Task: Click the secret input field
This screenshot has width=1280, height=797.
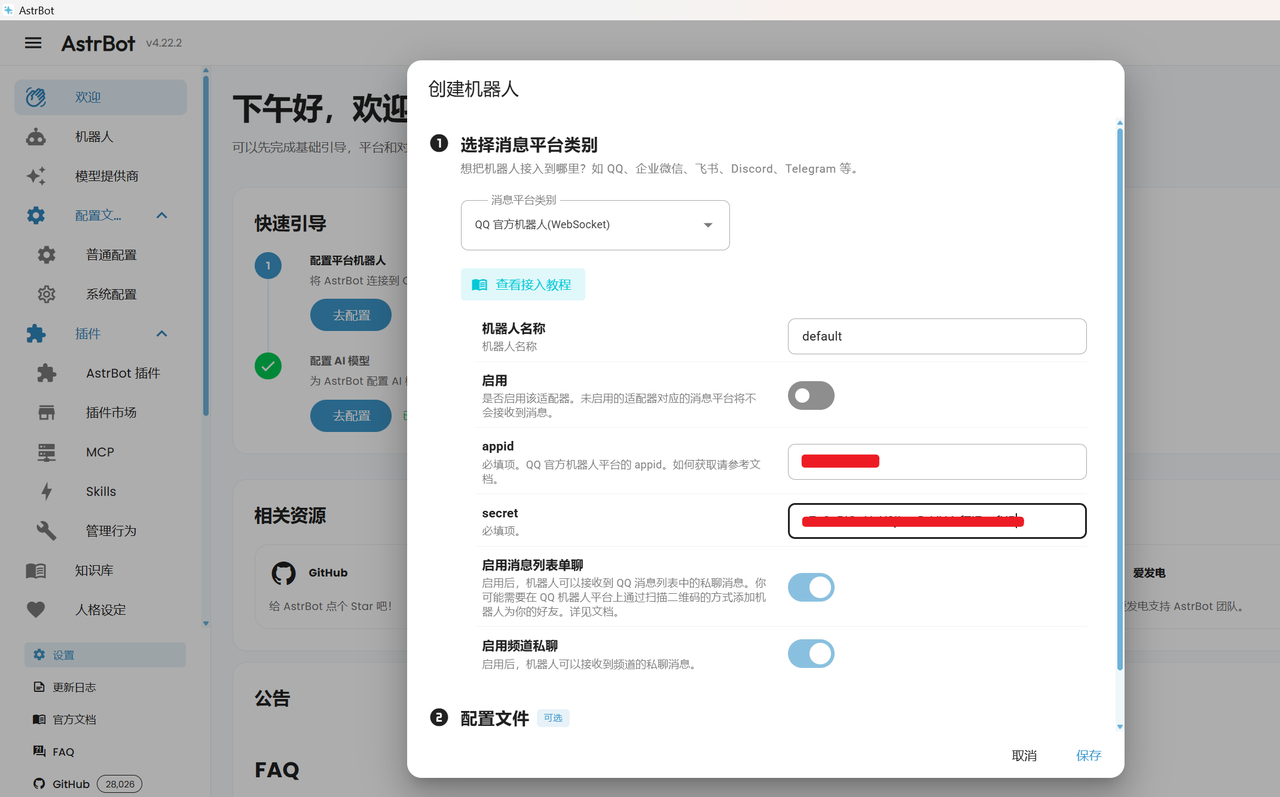Action: pos(937,521)
